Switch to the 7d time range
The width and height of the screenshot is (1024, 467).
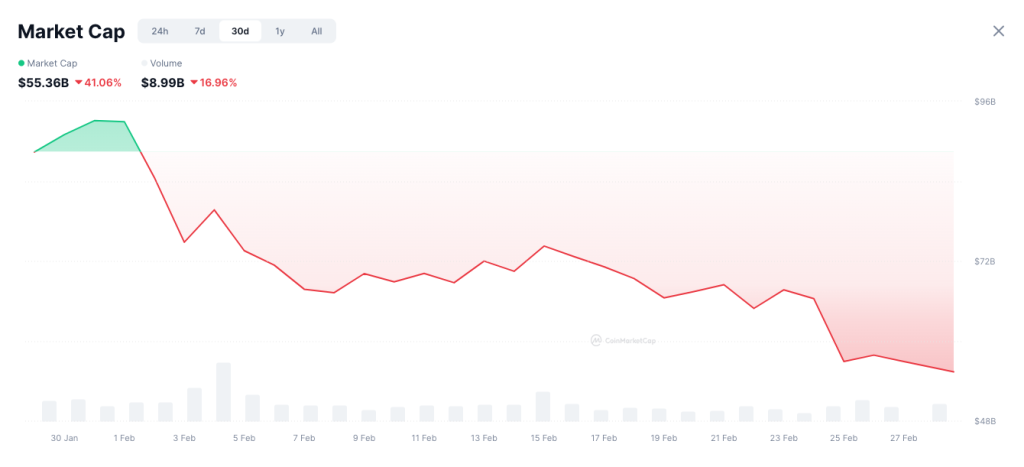tap(200, 31)
